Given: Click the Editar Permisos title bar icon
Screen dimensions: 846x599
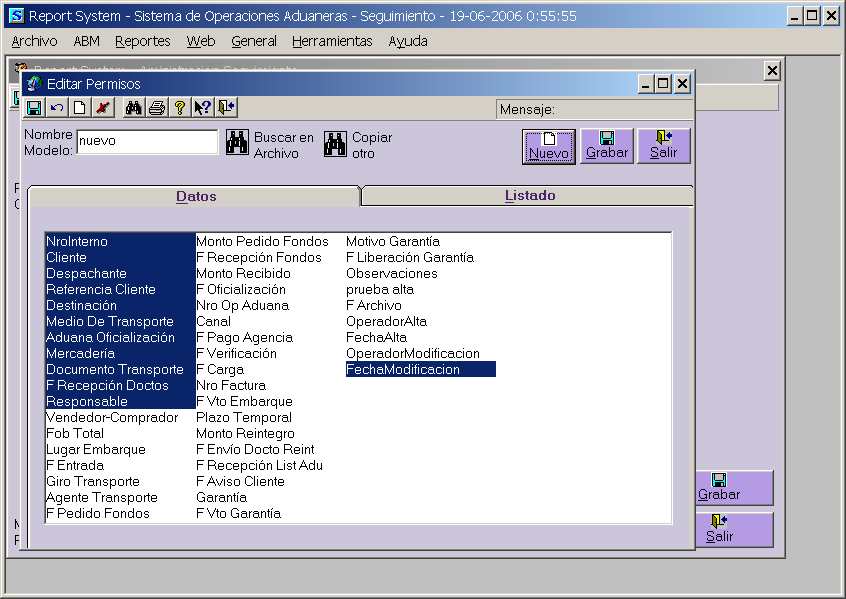Looking at the screenshot, I should click(34, 84).
